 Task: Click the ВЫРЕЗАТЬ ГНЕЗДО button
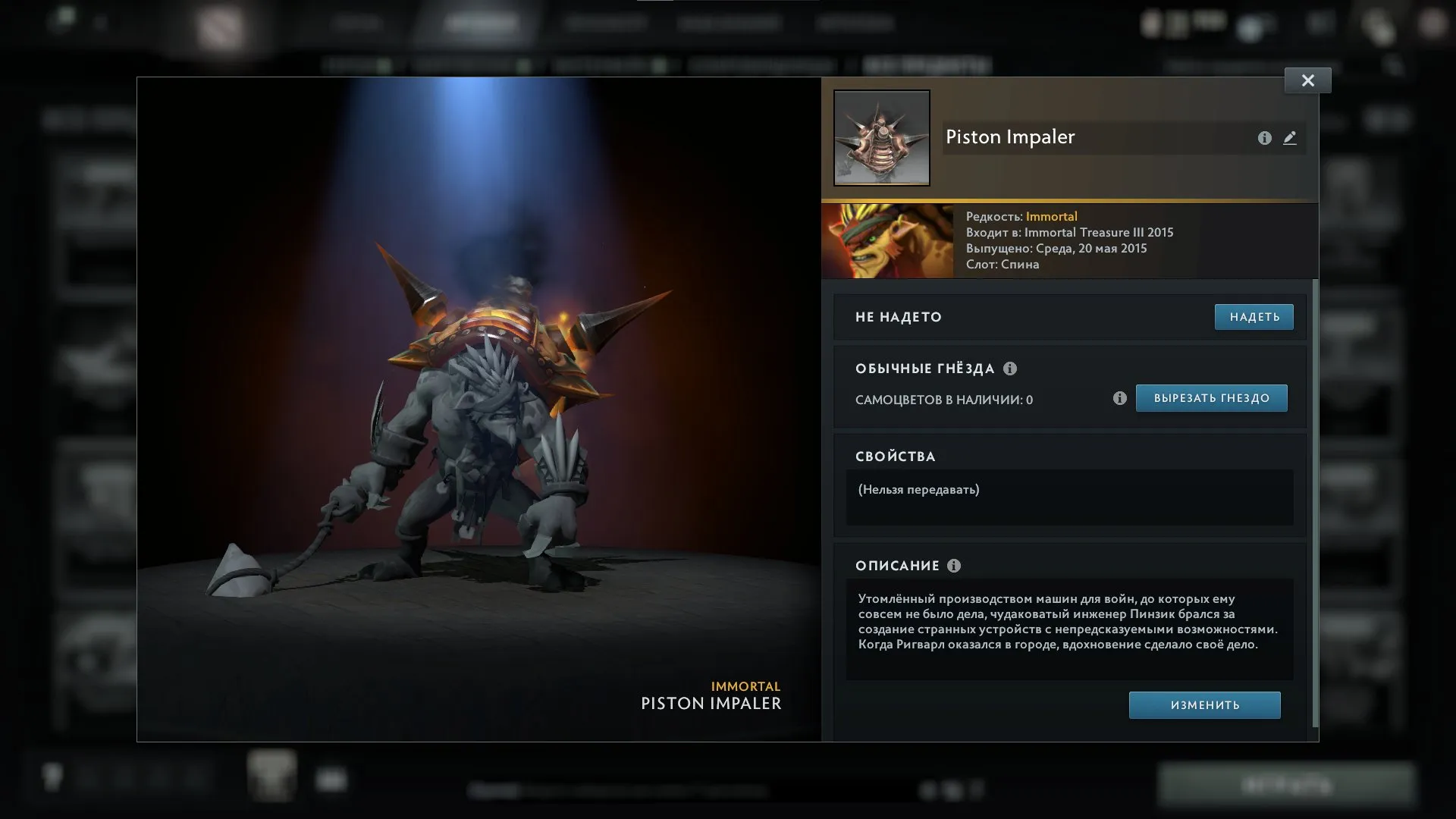click(1211, 398)
